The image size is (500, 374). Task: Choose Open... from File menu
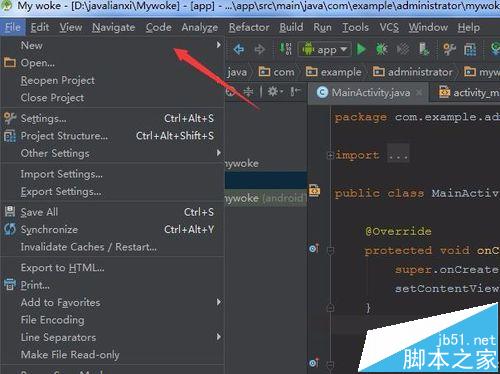(112, 63)
